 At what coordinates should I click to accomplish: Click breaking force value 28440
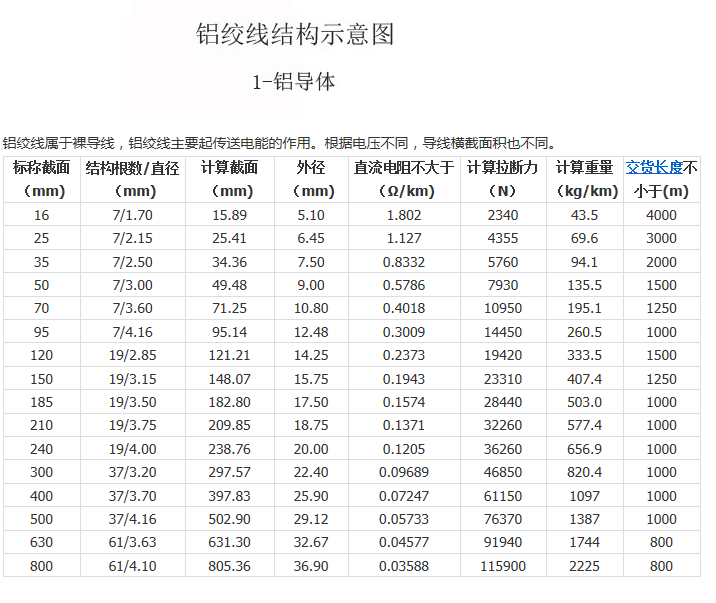pyautogui.click(x=503, y=402)
